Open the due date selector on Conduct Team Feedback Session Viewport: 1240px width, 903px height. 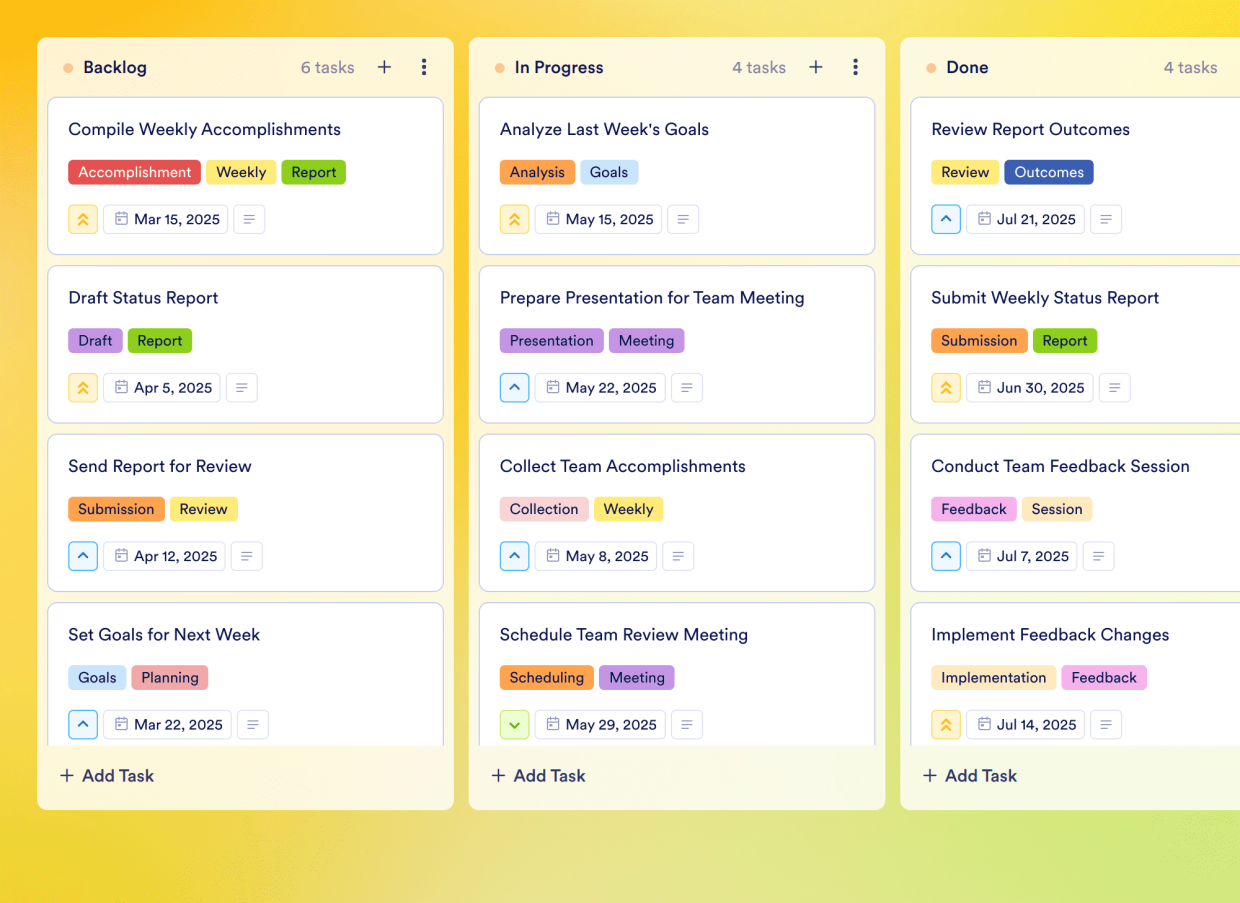coord(1021,556)
